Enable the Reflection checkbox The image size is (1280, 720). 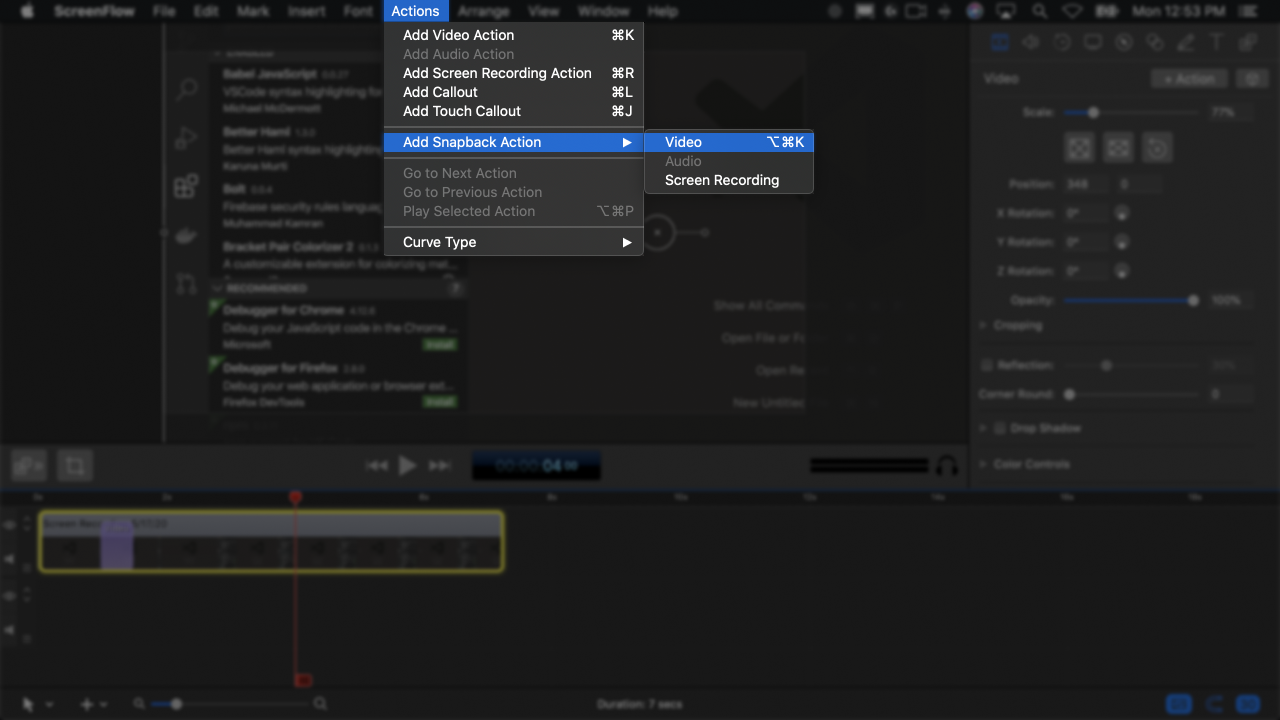coord(987,366)
